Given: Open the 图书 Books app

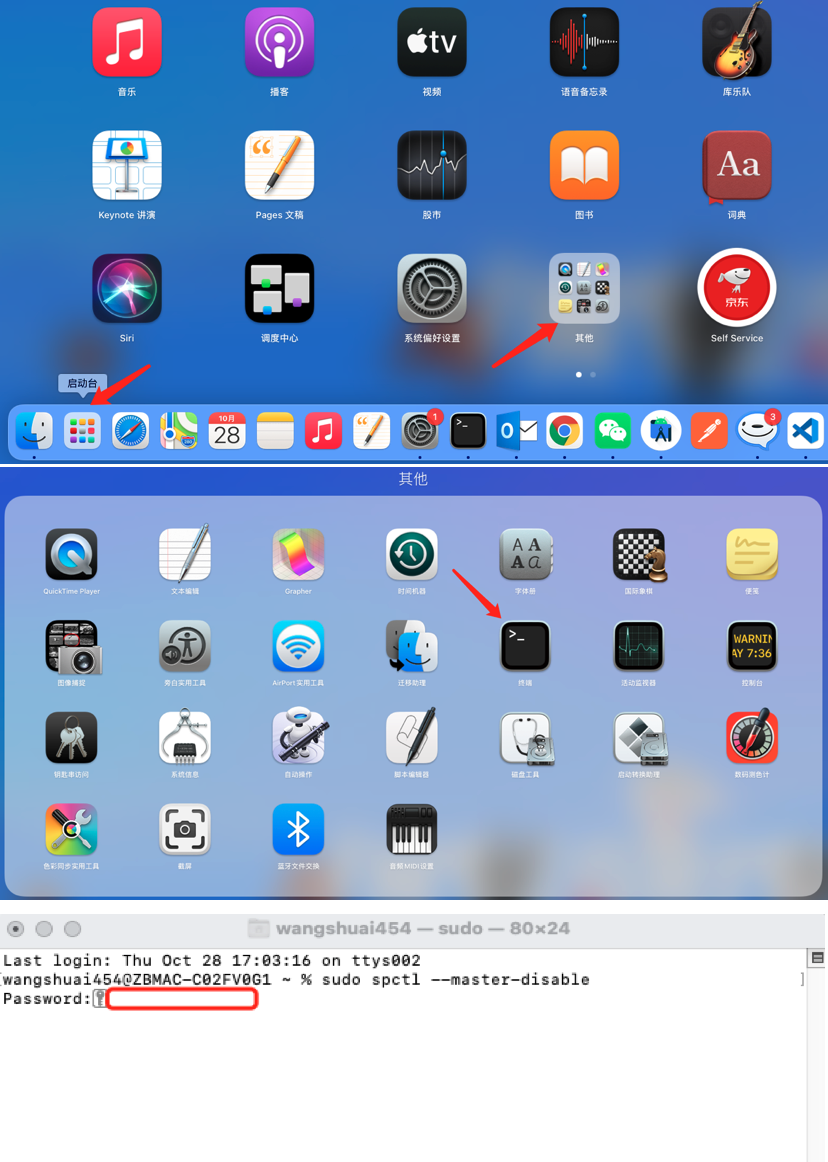Looking at the screenshot, I should [584, 165].
